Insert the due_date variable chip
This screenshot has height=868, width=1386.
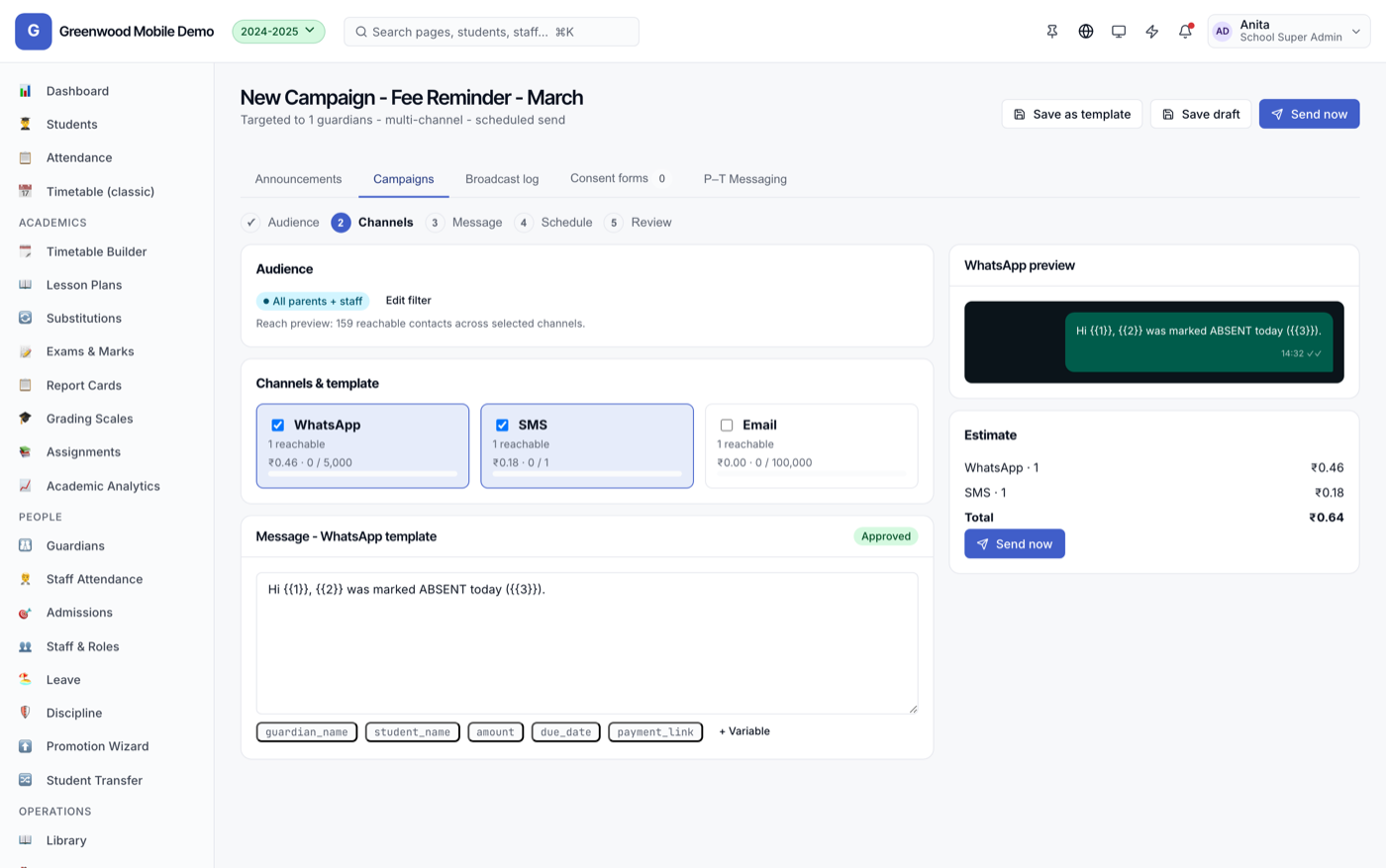(566, 732)
